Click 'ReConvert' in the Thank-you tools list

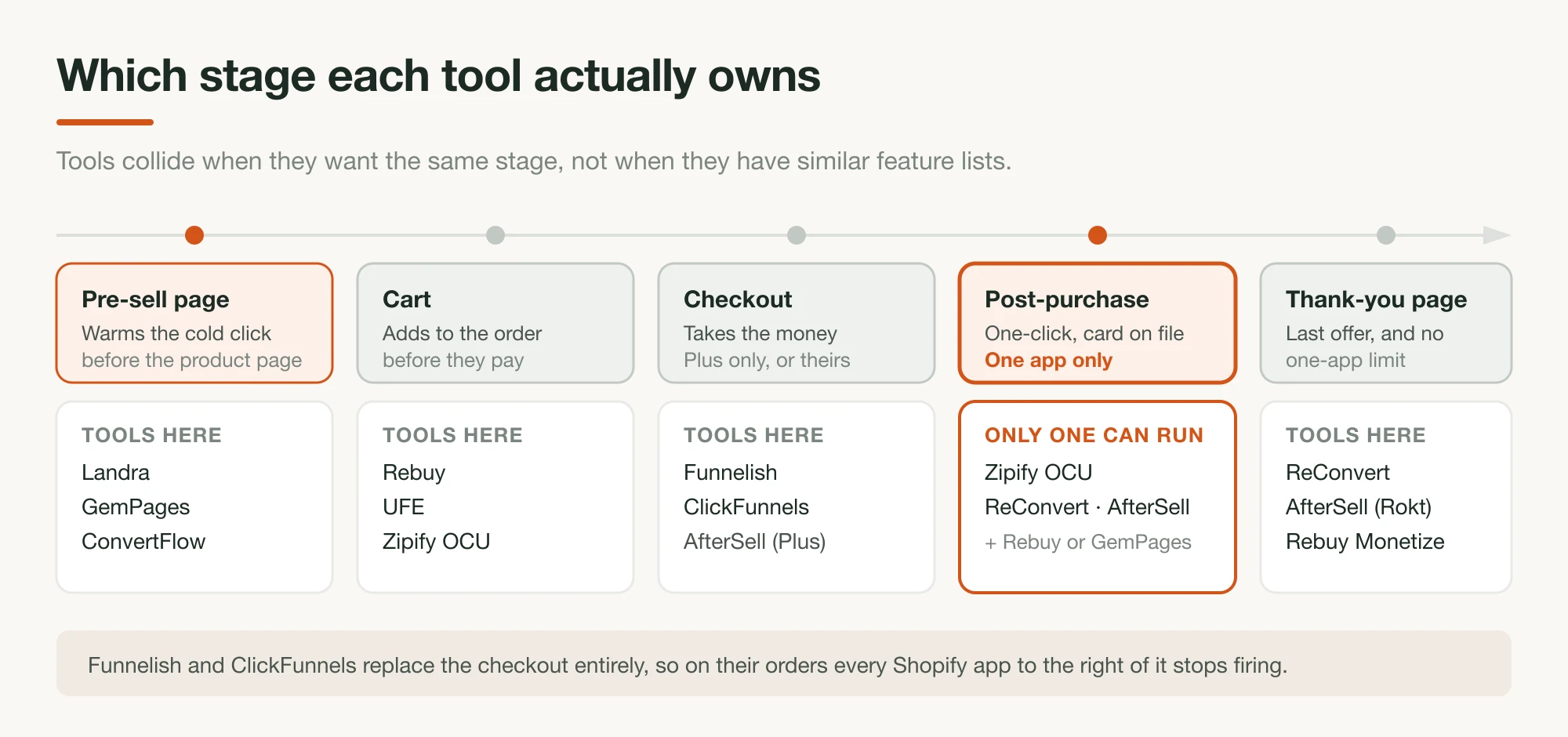[1338, 473]
